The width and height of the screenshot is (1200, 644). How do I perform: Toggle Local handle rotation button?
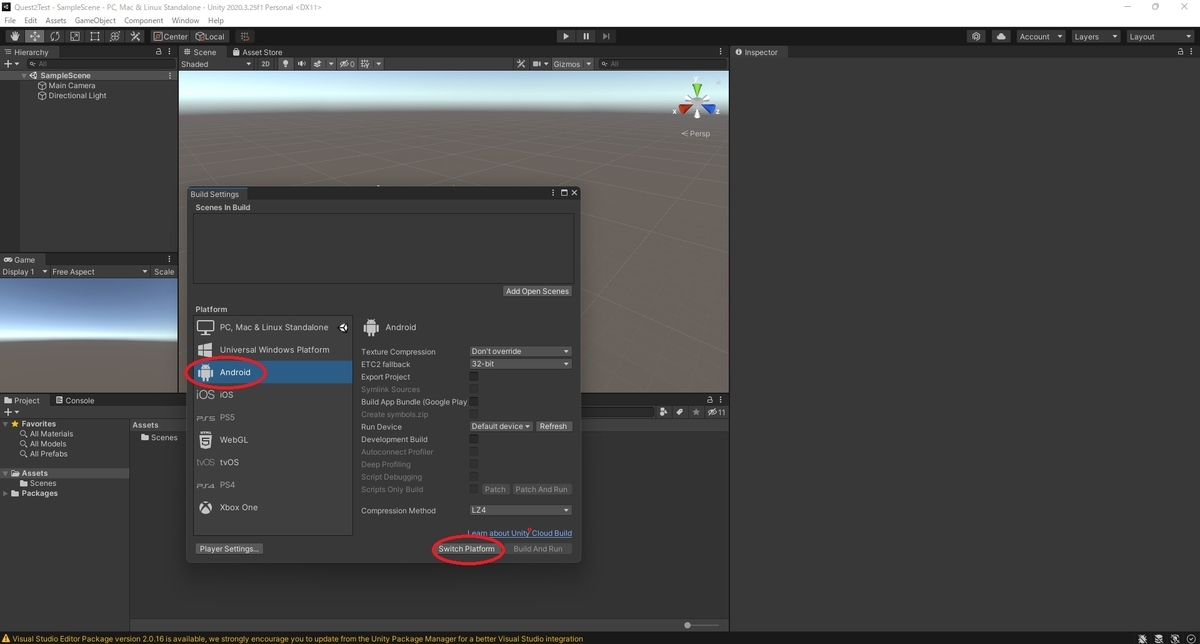point(209,36)
